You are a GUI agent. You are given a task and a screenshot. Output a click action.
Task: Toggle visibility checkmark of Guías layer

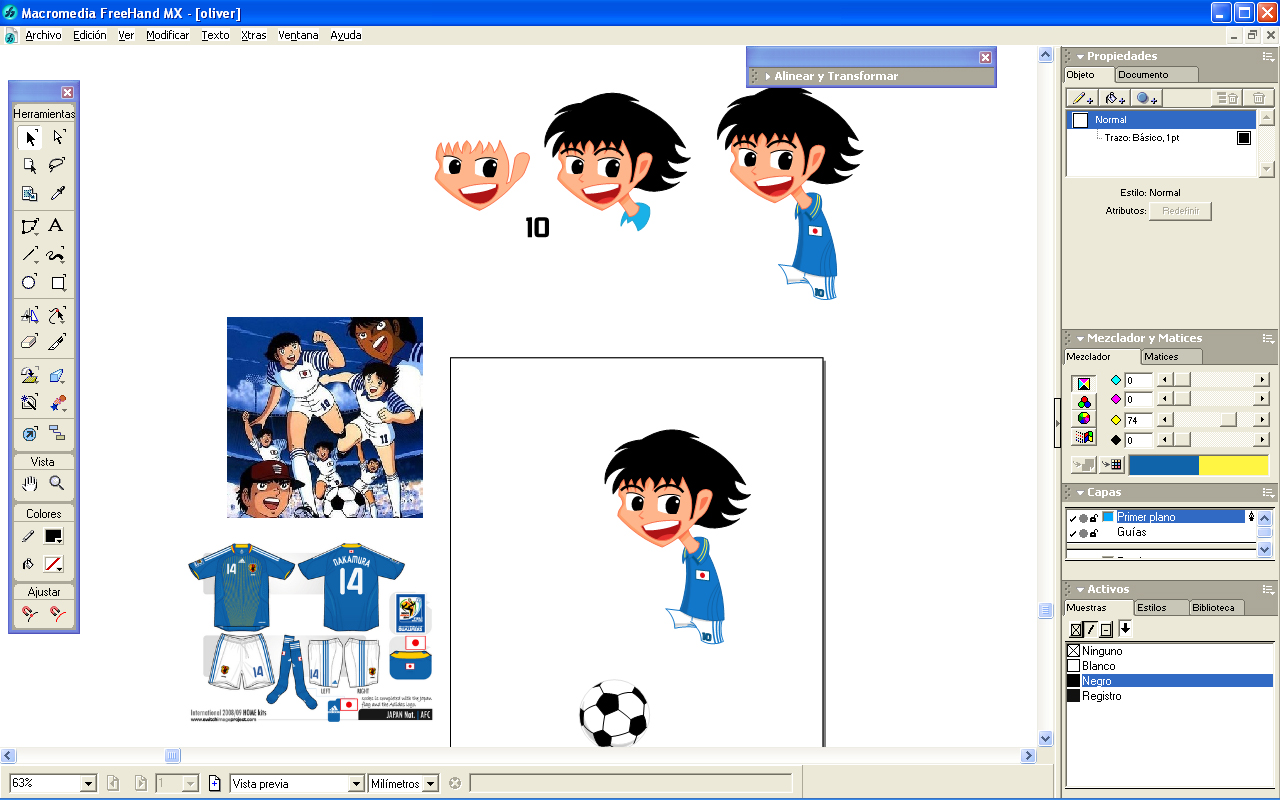tap(1072, 534)
